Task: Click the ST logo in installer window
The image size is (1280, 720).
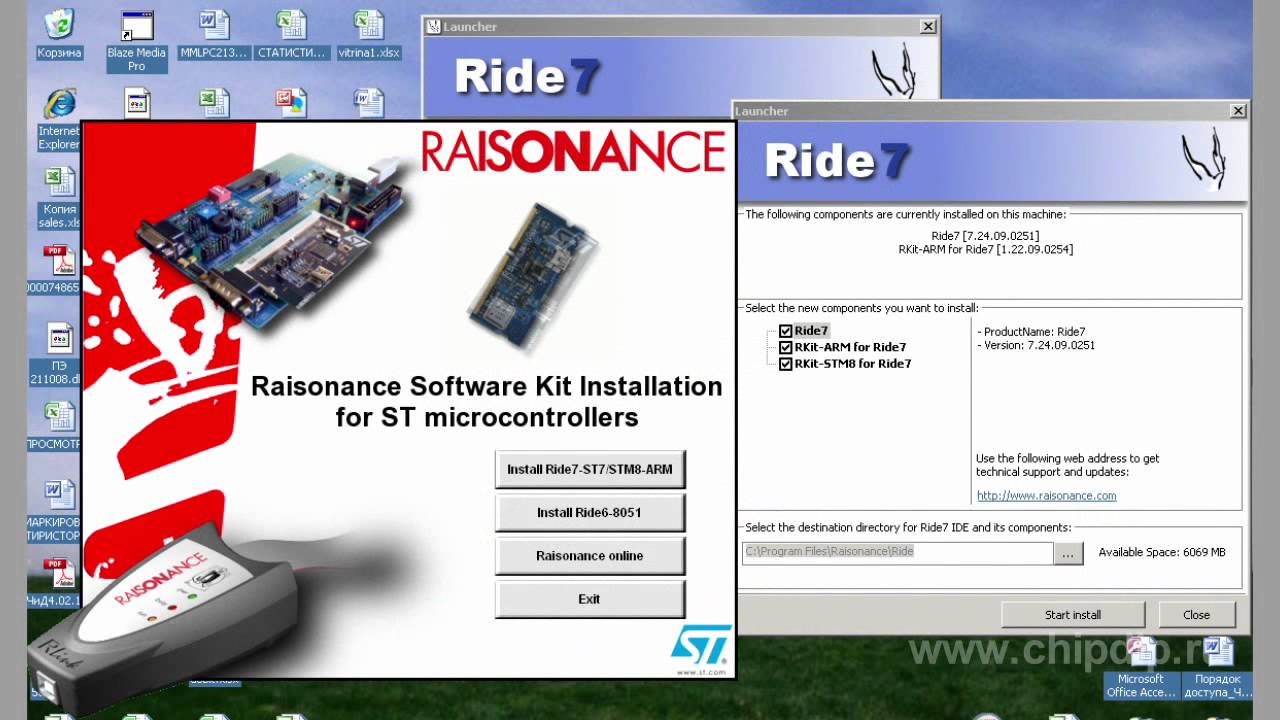Action: (x=700, y=645)
